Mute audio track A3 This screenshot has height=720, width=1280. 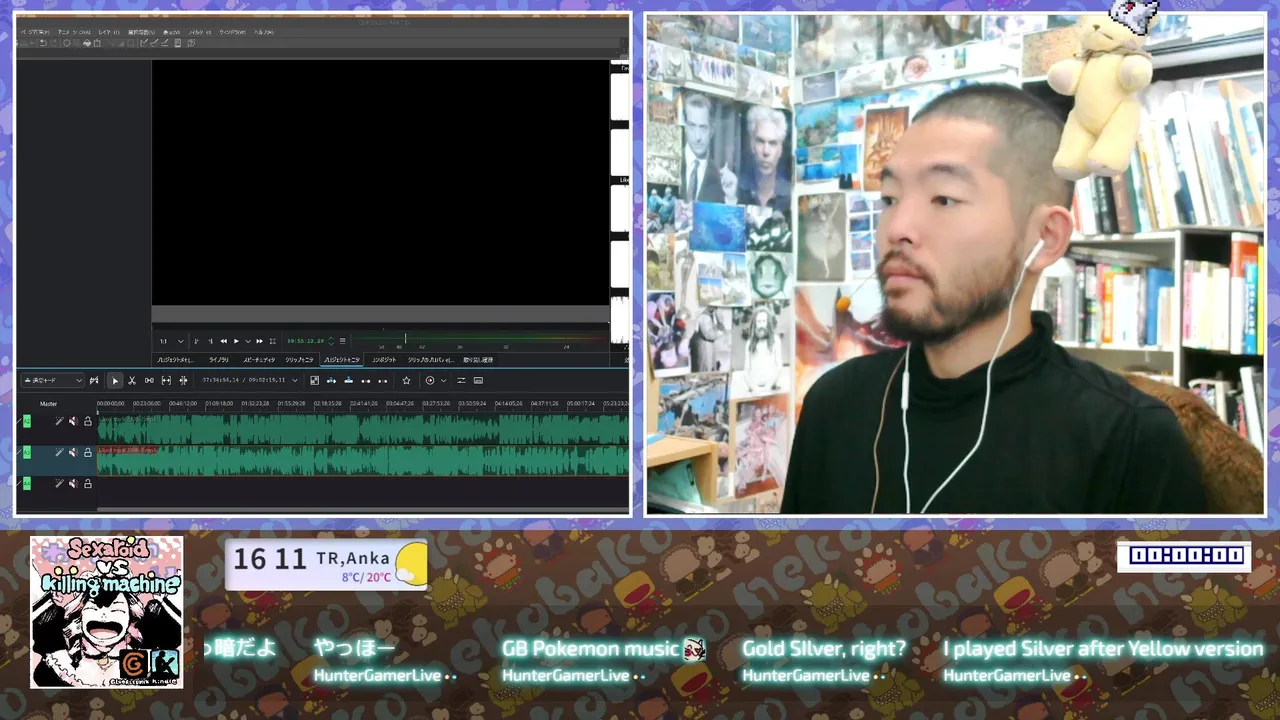(x=73, y=452)
